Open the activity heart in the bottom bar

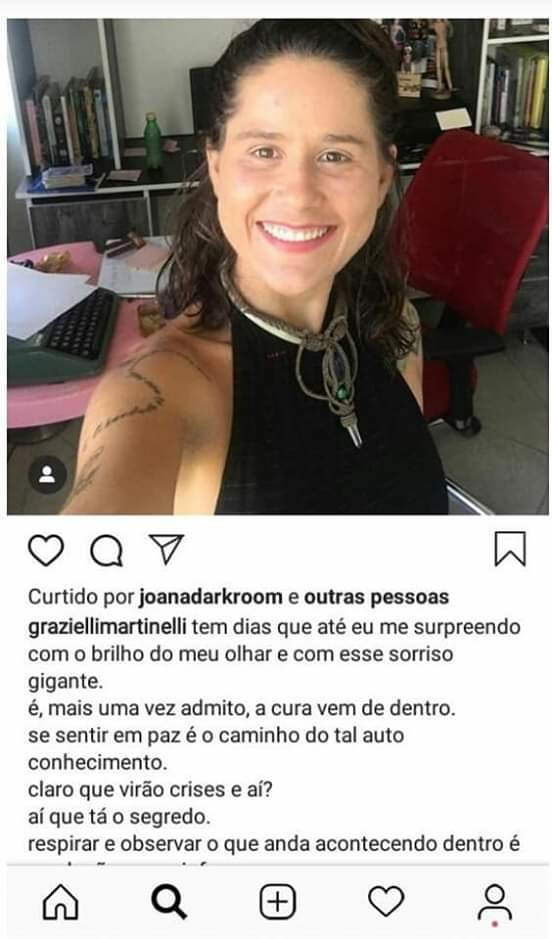point(386,901)
